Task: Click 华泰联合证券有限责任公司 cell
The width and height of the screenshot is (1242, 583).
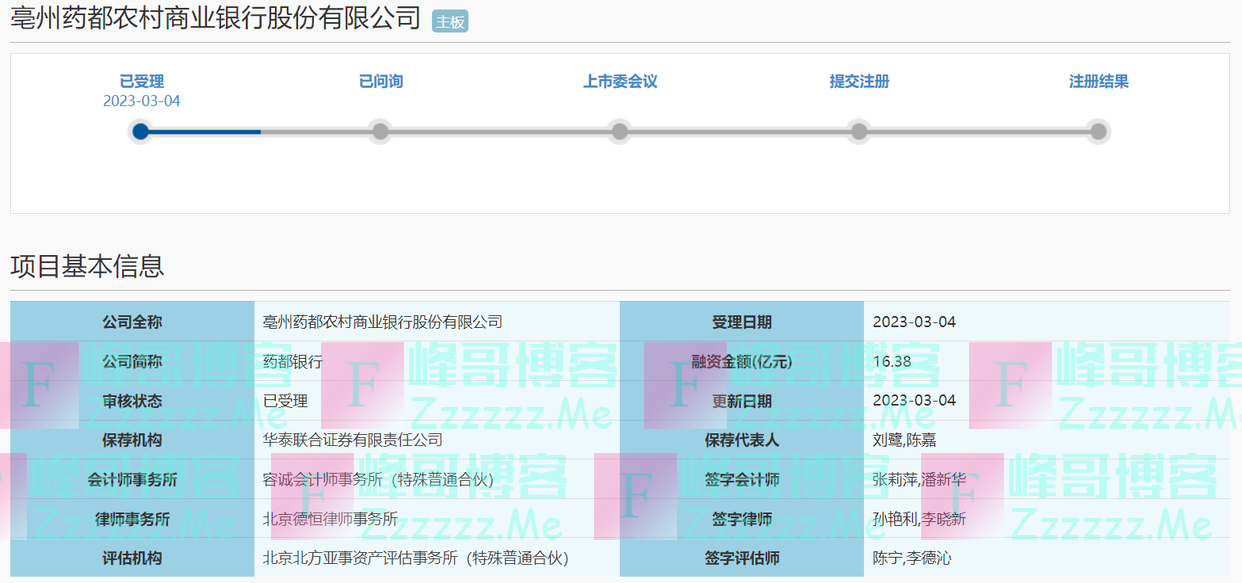Action: point(437,439)
